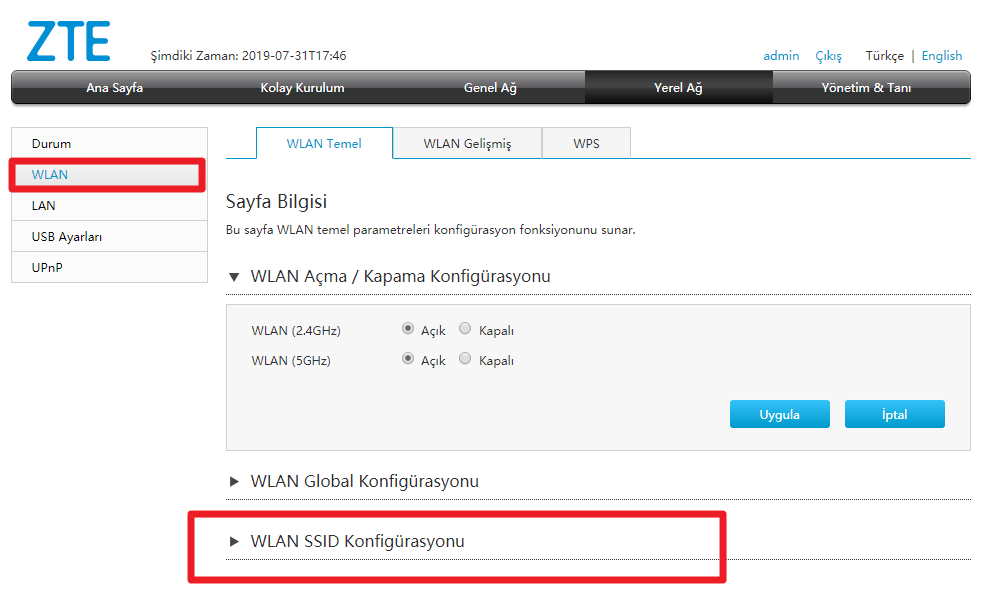Open Yönetim & Tanı section
989x605 pixels.
click(870, 88)
